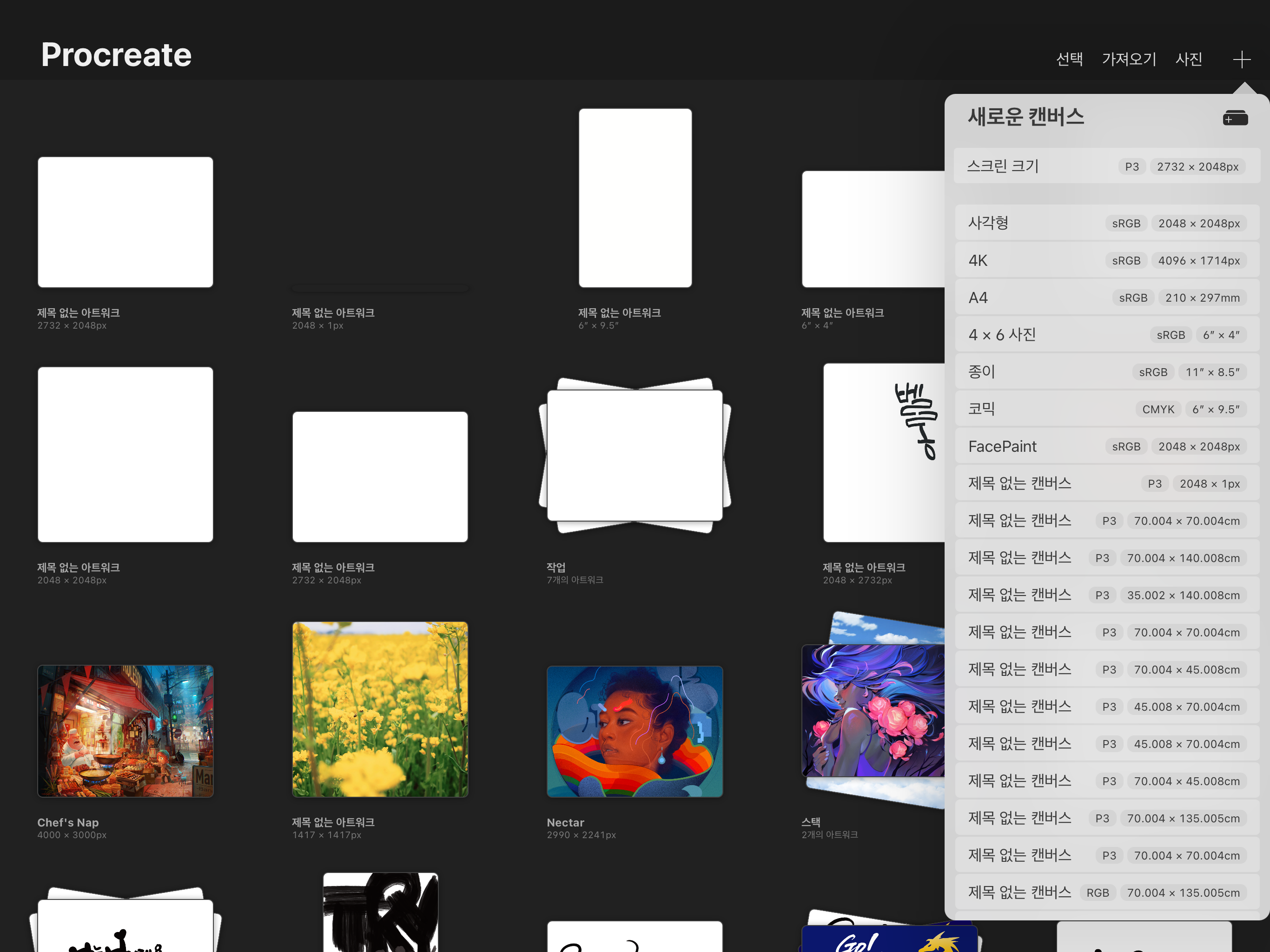Viewport: 1270px width, 952px height.
Task: Rename the 작업 stack title
Action: tap(556, 567)
